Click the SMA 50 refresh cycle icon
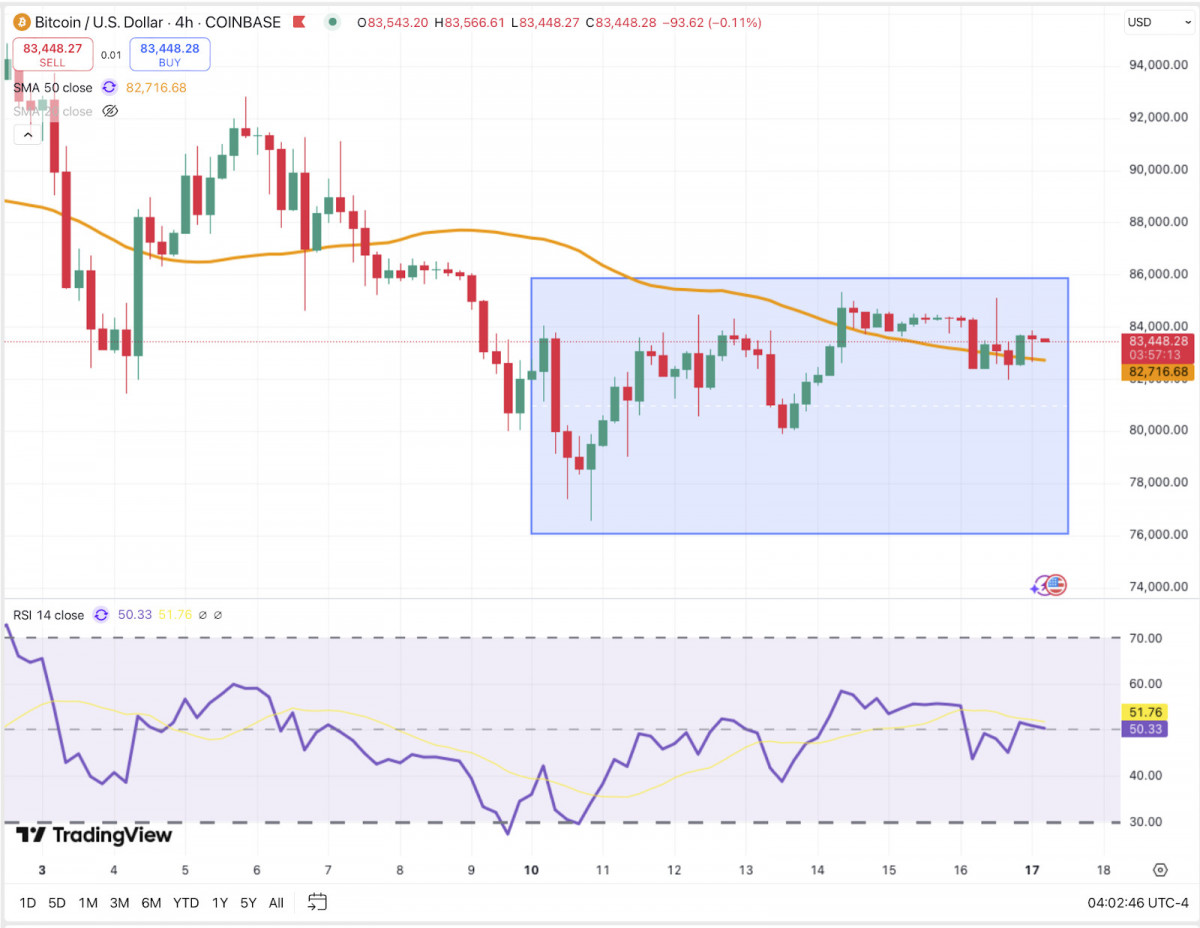Image resolution: width=1200 pixels, height=928 pixels. (109, 87)
